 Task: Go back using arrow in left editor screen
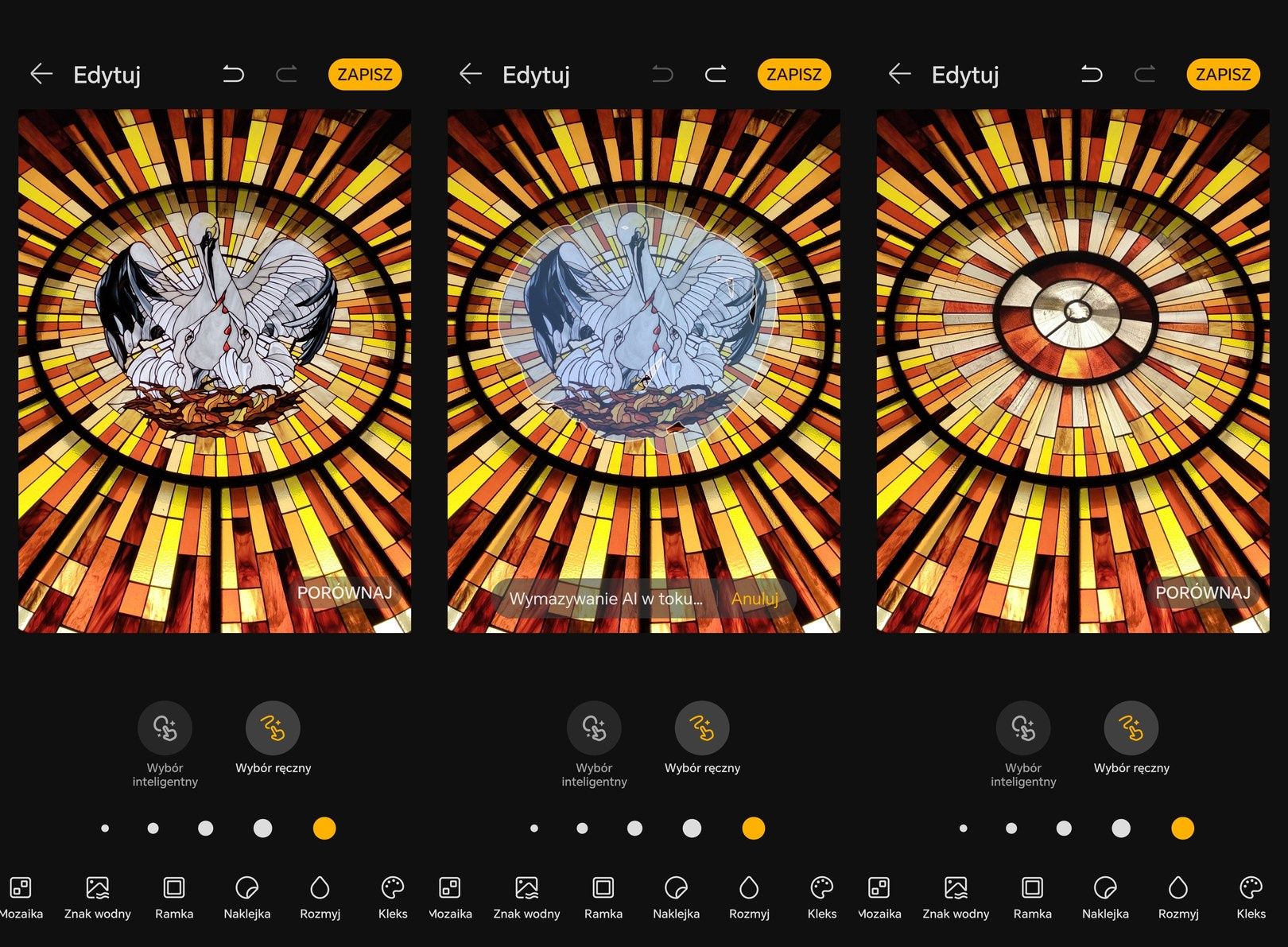tap(41, 74)
